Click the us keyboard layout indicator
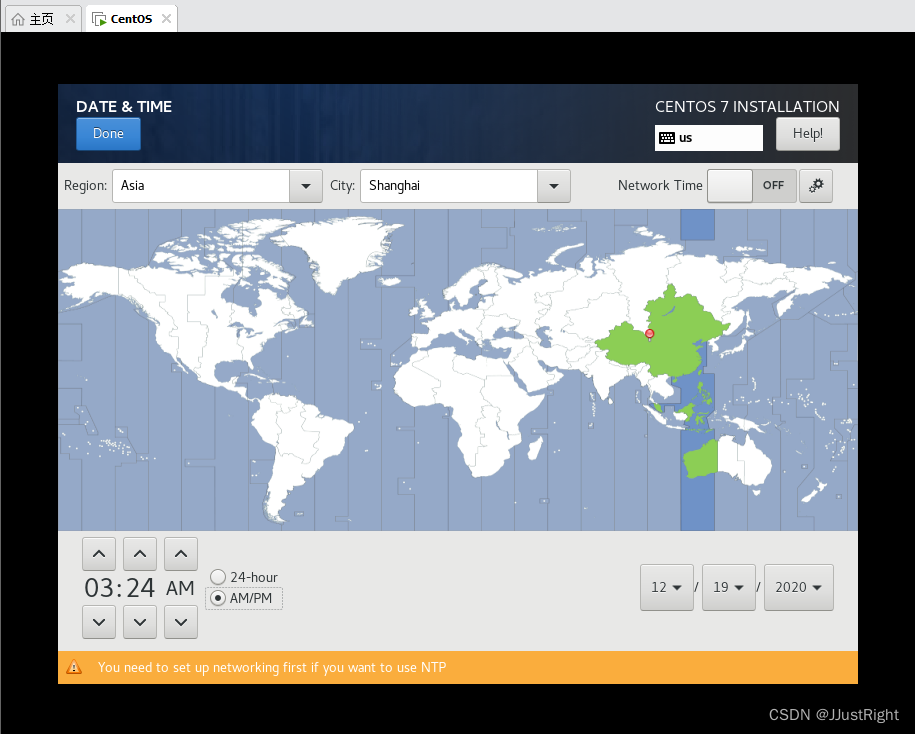Screen dimensions: 915x734 [x=708, y=138]
